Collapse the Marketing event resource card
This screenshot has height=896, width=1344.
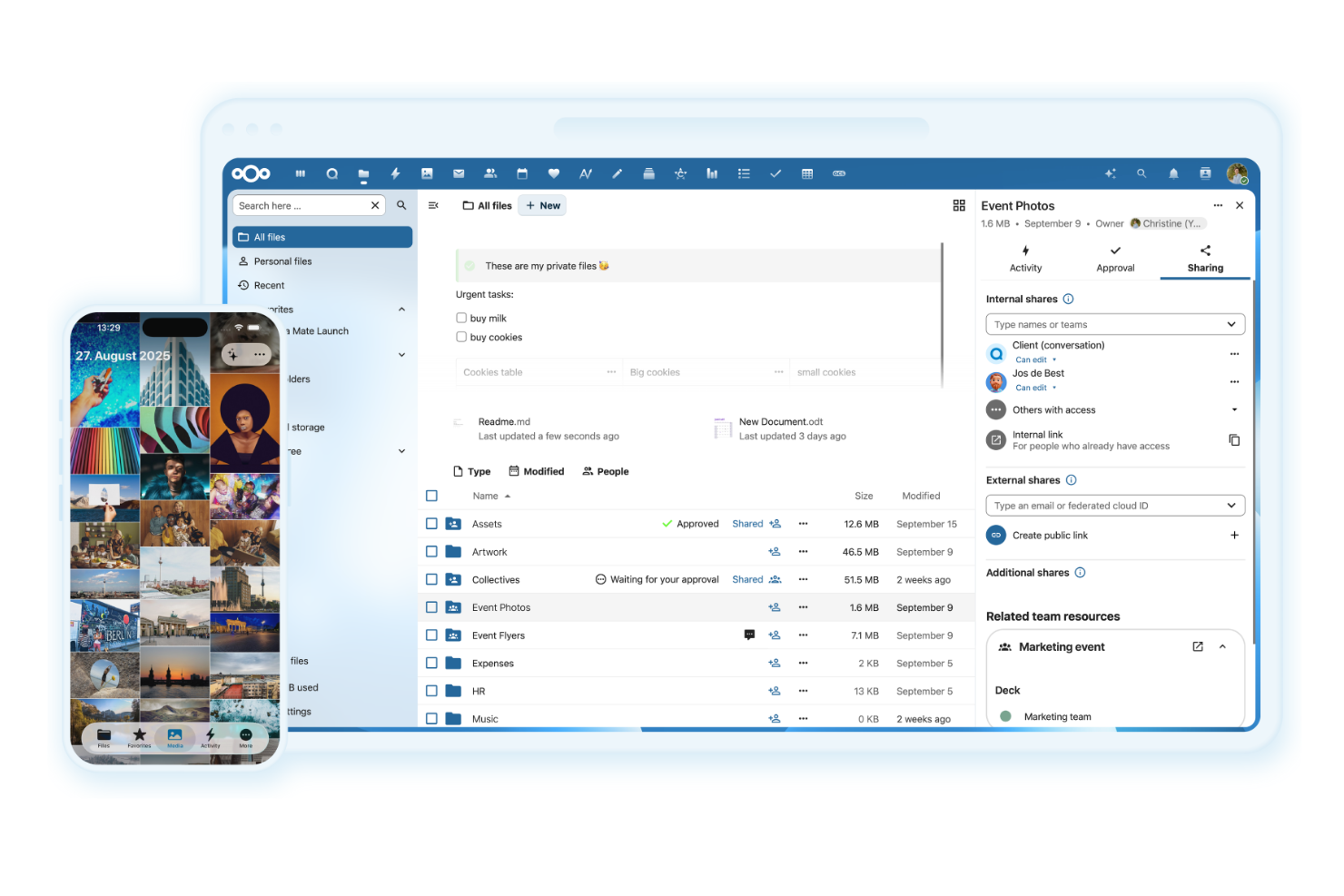(x=1222, y=646)
